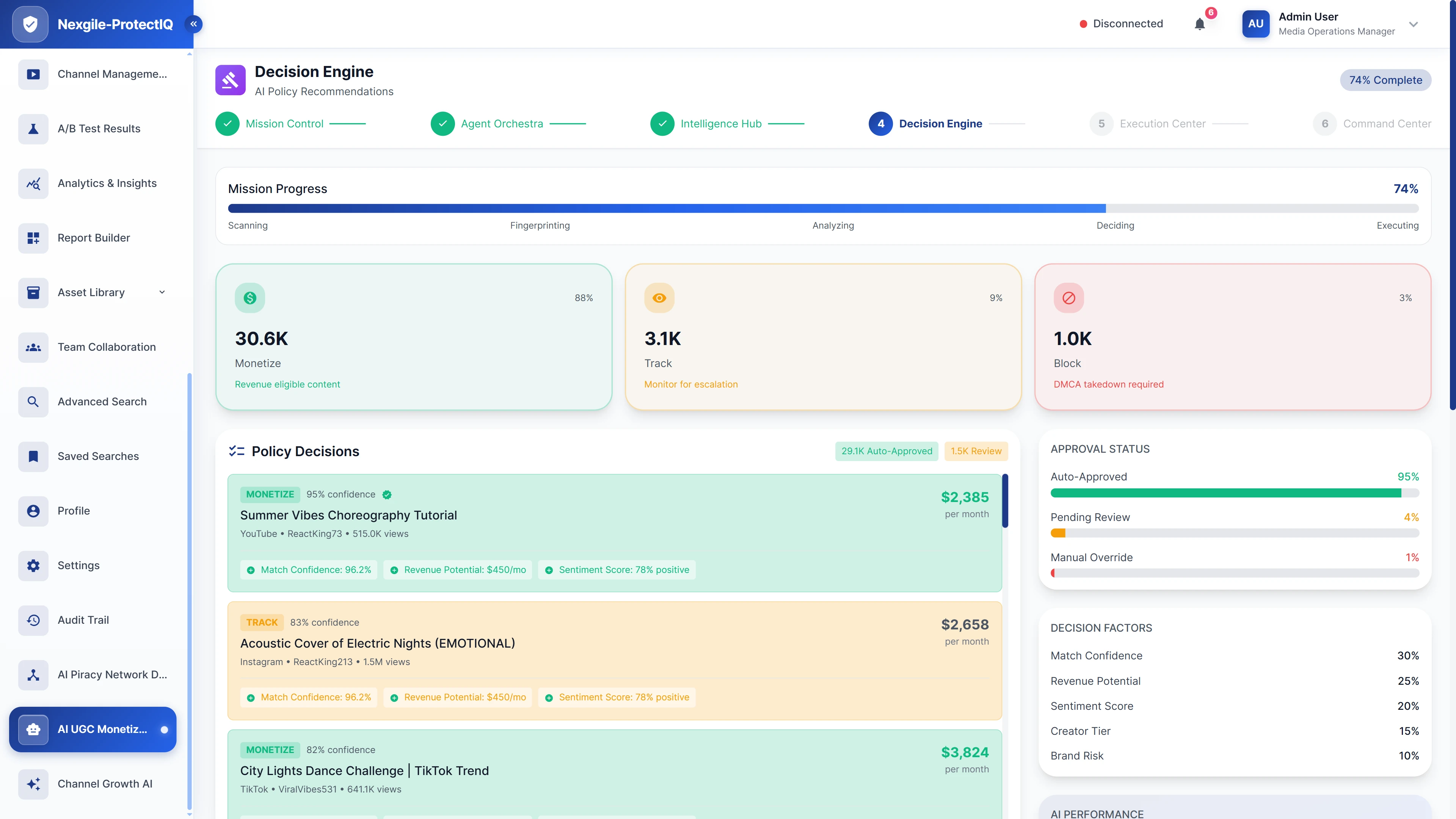Select the A/B Test Results icon
Viewport: 1456px width, 819px height.
[33, 129]
